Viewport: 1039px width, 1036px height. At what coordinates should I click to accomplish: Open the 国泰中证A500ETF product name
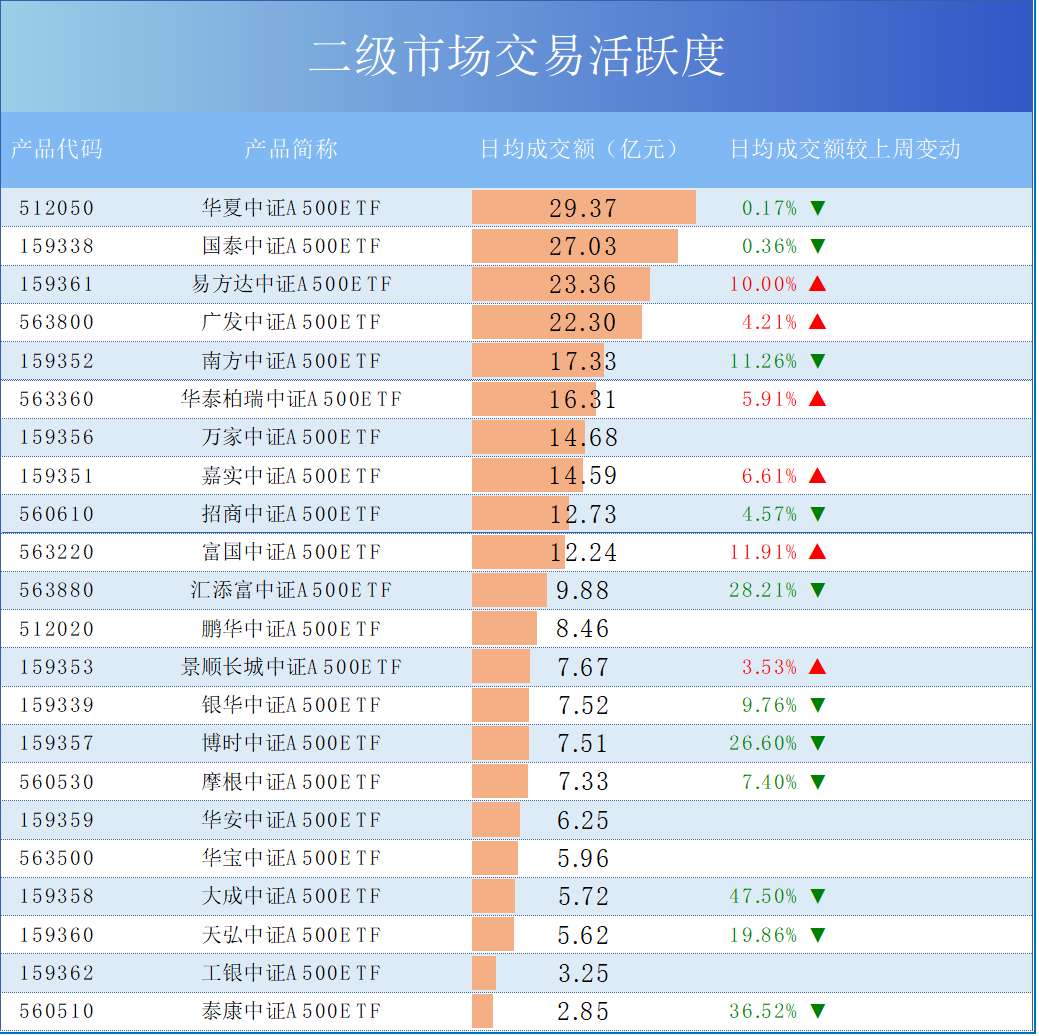pyautogui.click(x=290, y=246)
